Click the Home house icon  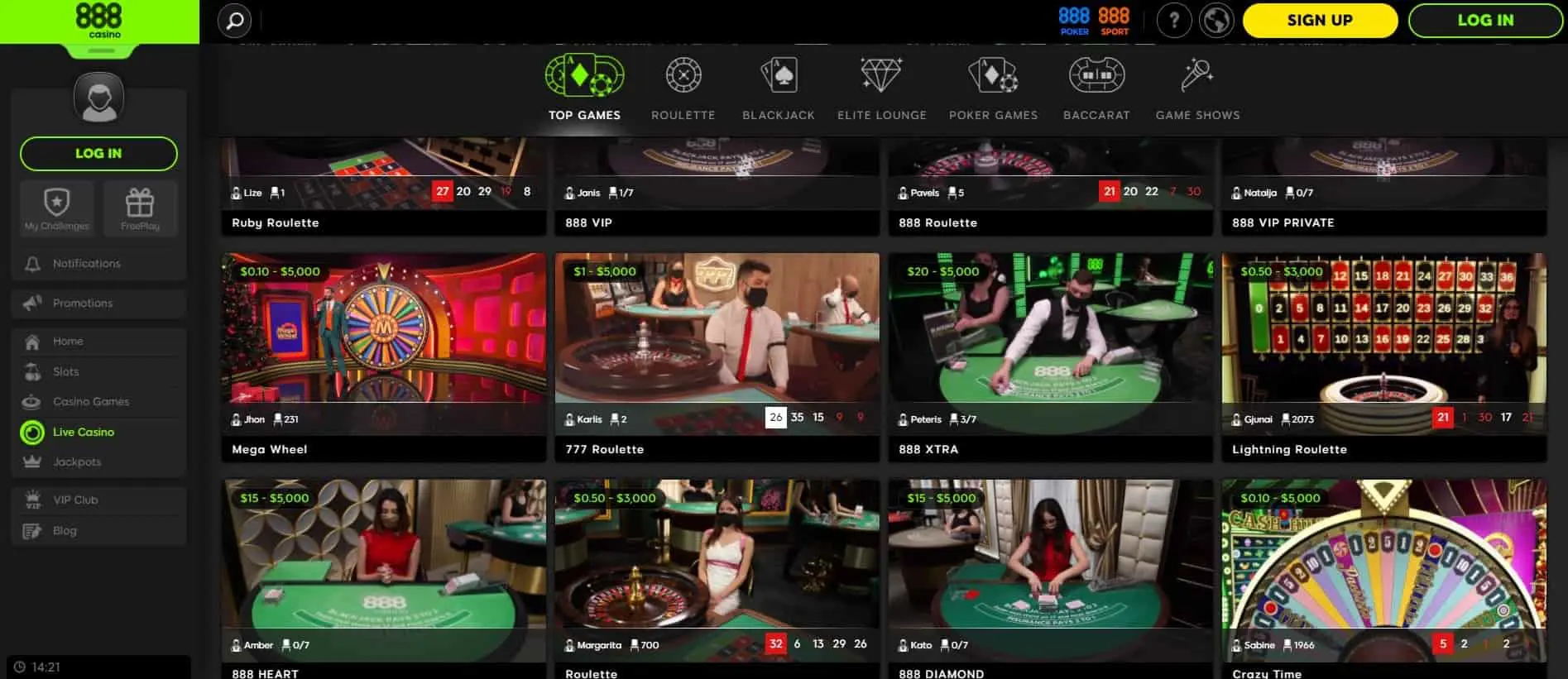[x=32, y=342]
